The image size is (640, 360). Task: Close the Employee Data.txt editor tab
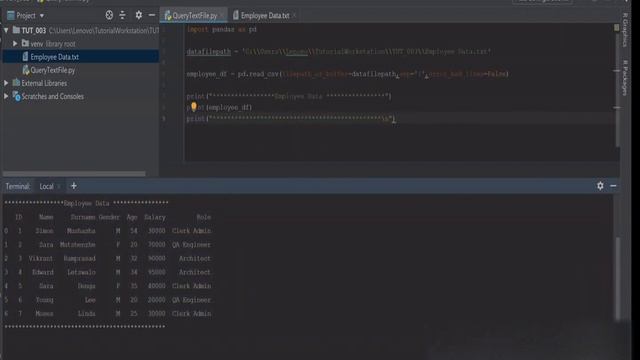[x=294, y=16]
